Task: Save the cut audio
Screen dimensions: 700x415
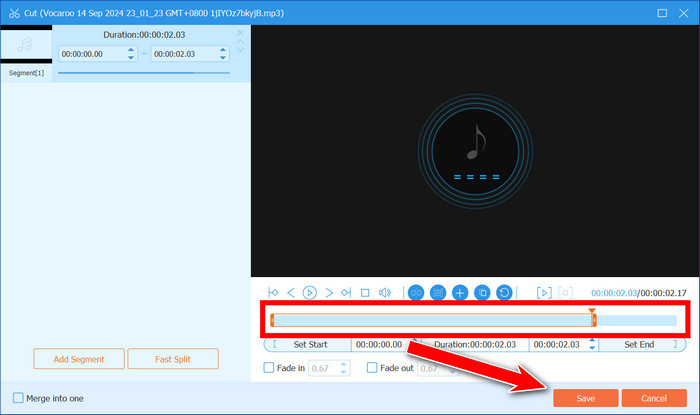Action: click(586, 398)
